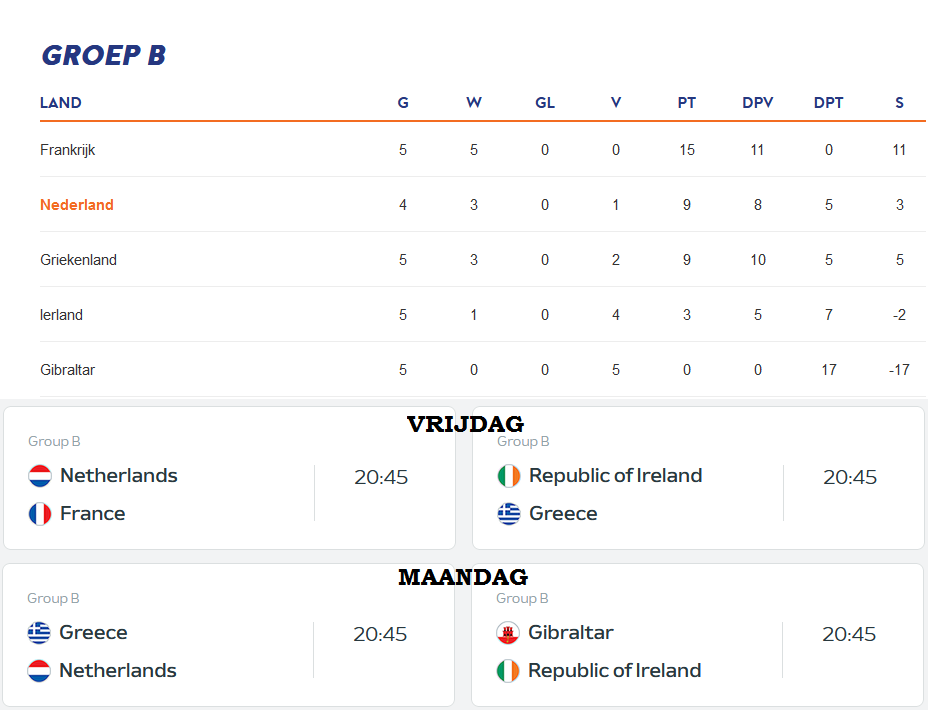The width and height of the screenshot is (928, 710).
Task: Click Greece flag in Monday Netherlands match
Action: (39, 632)
